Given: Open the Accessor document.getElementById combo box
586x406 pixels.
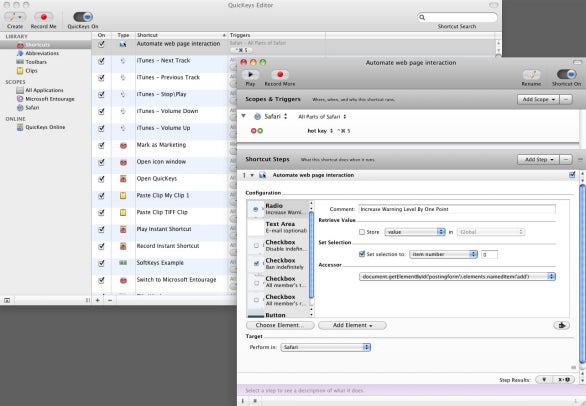Looking at the screenshot, I should pyautogui.click(x=457, y=277).
